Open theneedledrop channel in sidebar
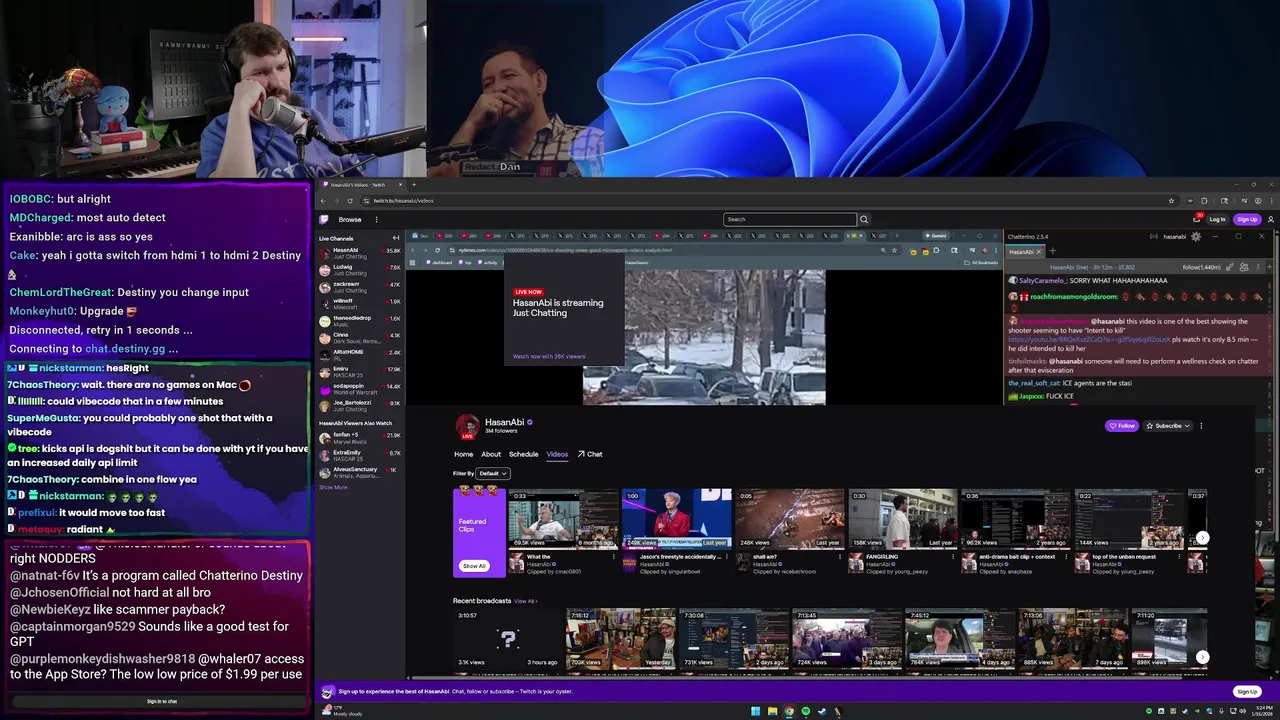The image size is (1280, 720). tap(360, 321)
